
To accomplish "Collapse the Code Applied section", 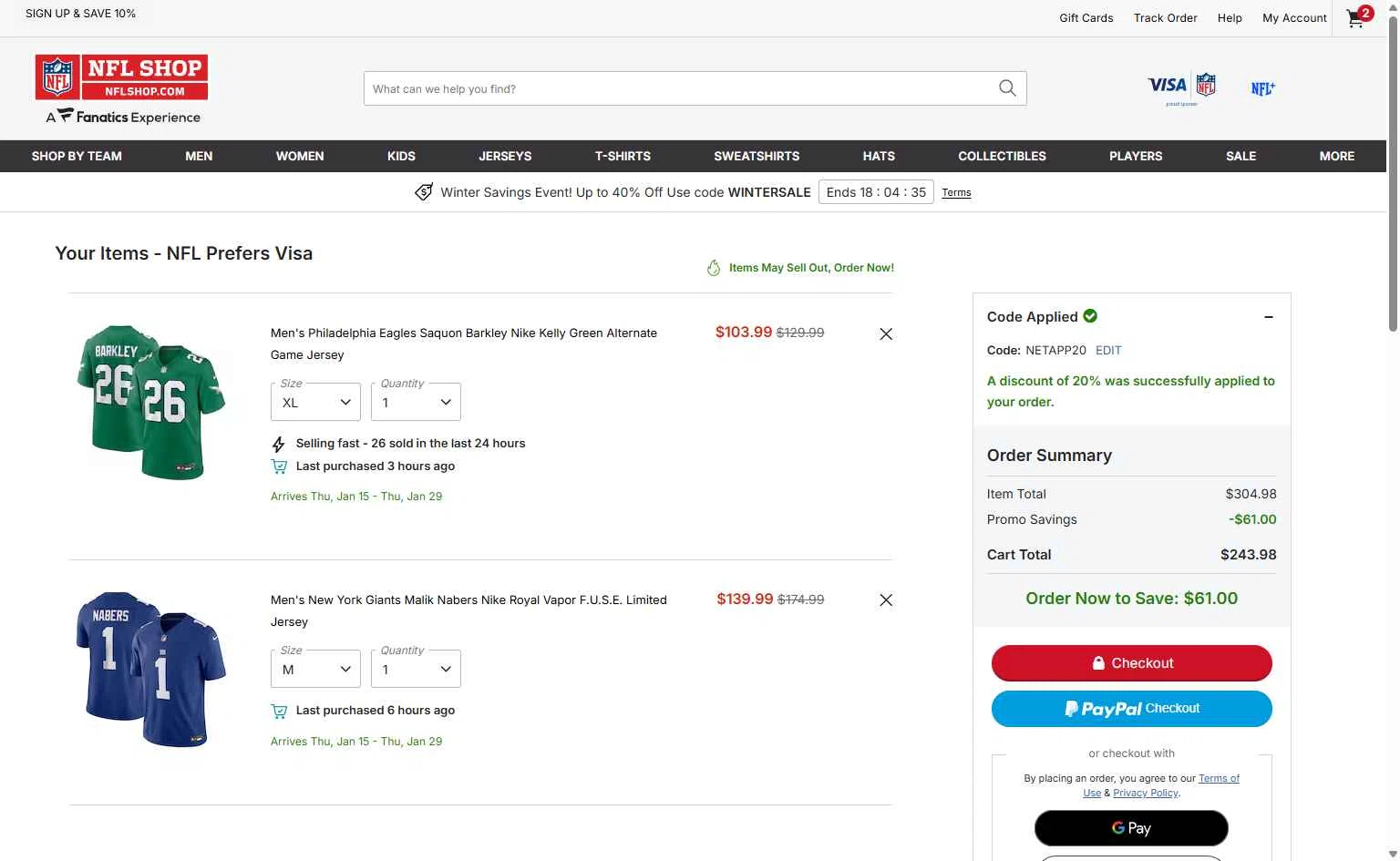I will pyautogui.click(x=1268, y=317).
